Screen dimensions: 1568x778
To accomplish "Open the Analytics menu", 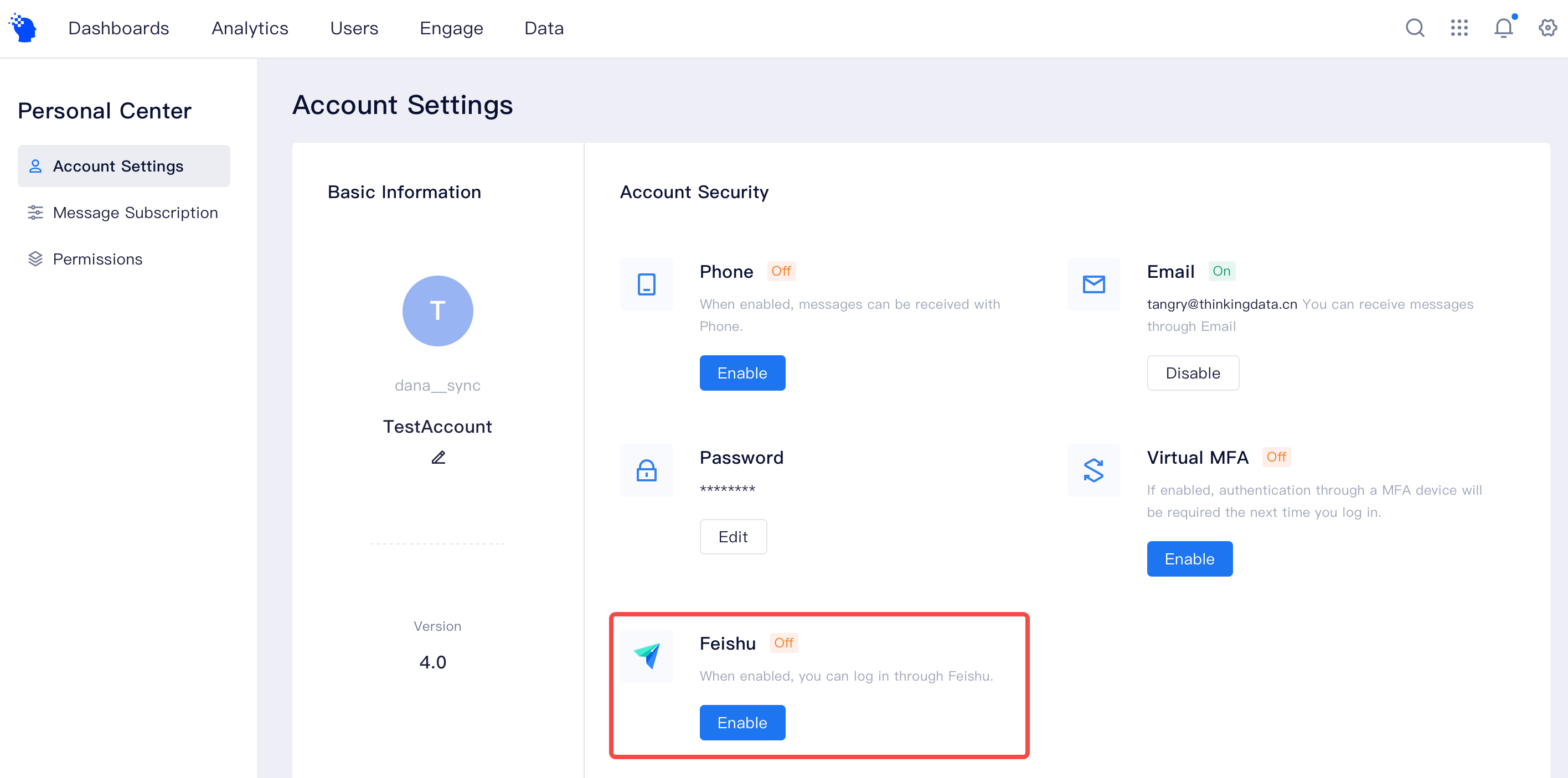I will click(250, 28).
